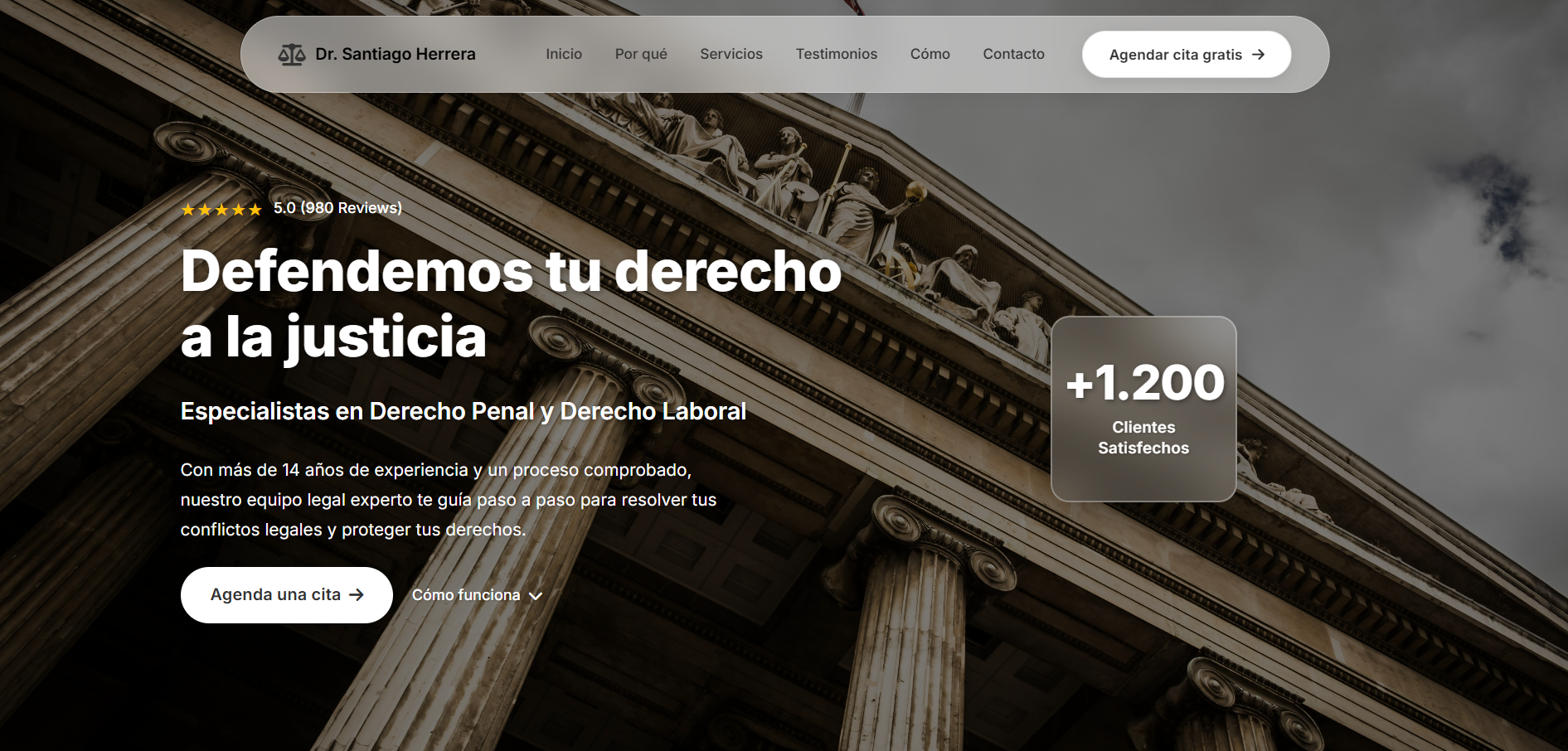Select 'Servicios' in the navigation bar
This screenshot has width=1568, height=751.
[x=731, y=54]
